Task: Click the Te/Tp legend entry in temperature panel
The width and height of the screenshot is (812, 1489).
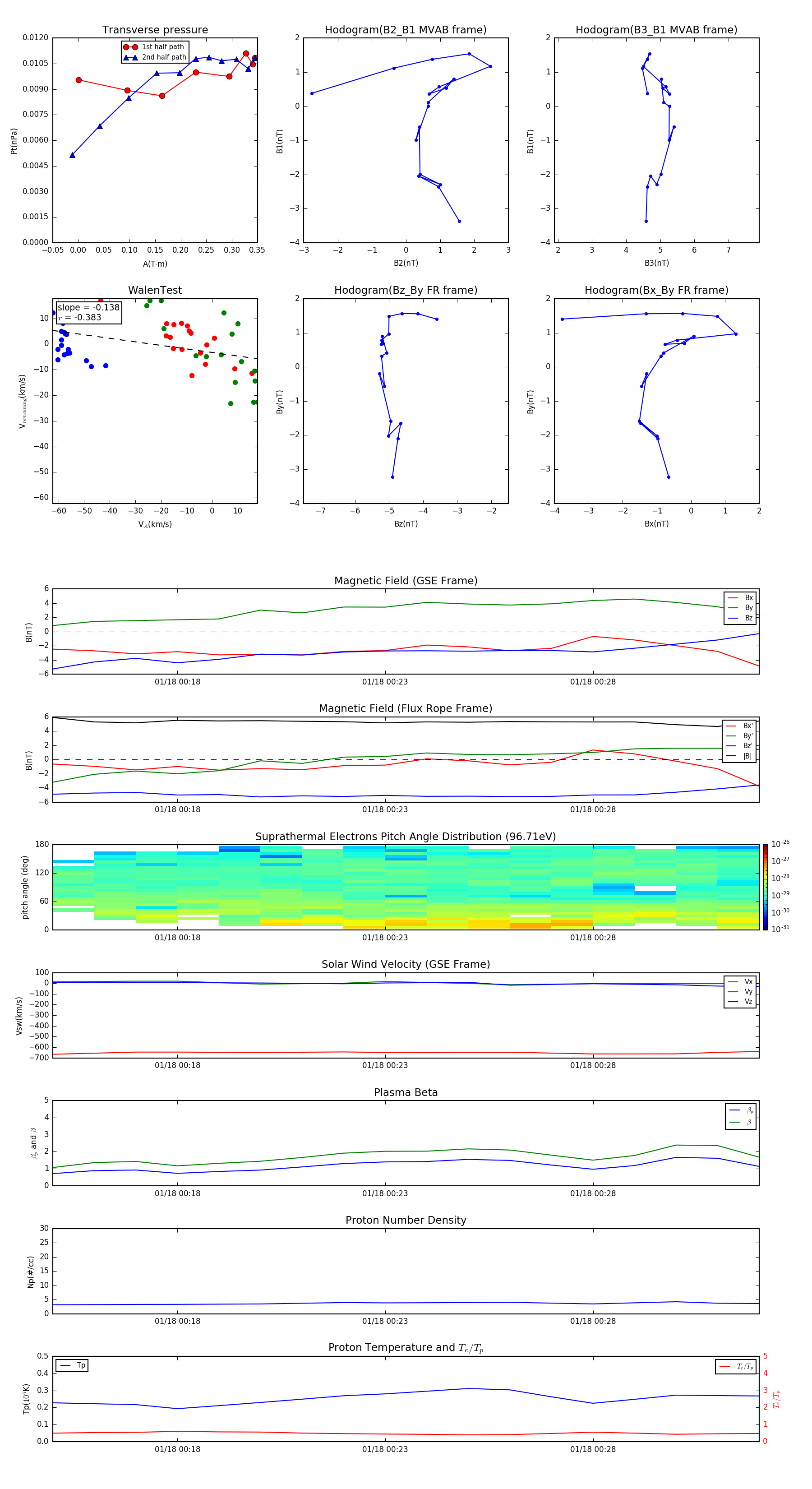Action: coord(736,1367)
